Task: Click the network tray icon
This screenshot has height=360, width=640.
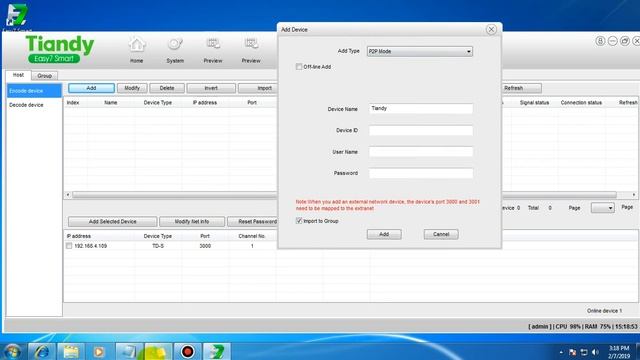Action: coord(584,352)
